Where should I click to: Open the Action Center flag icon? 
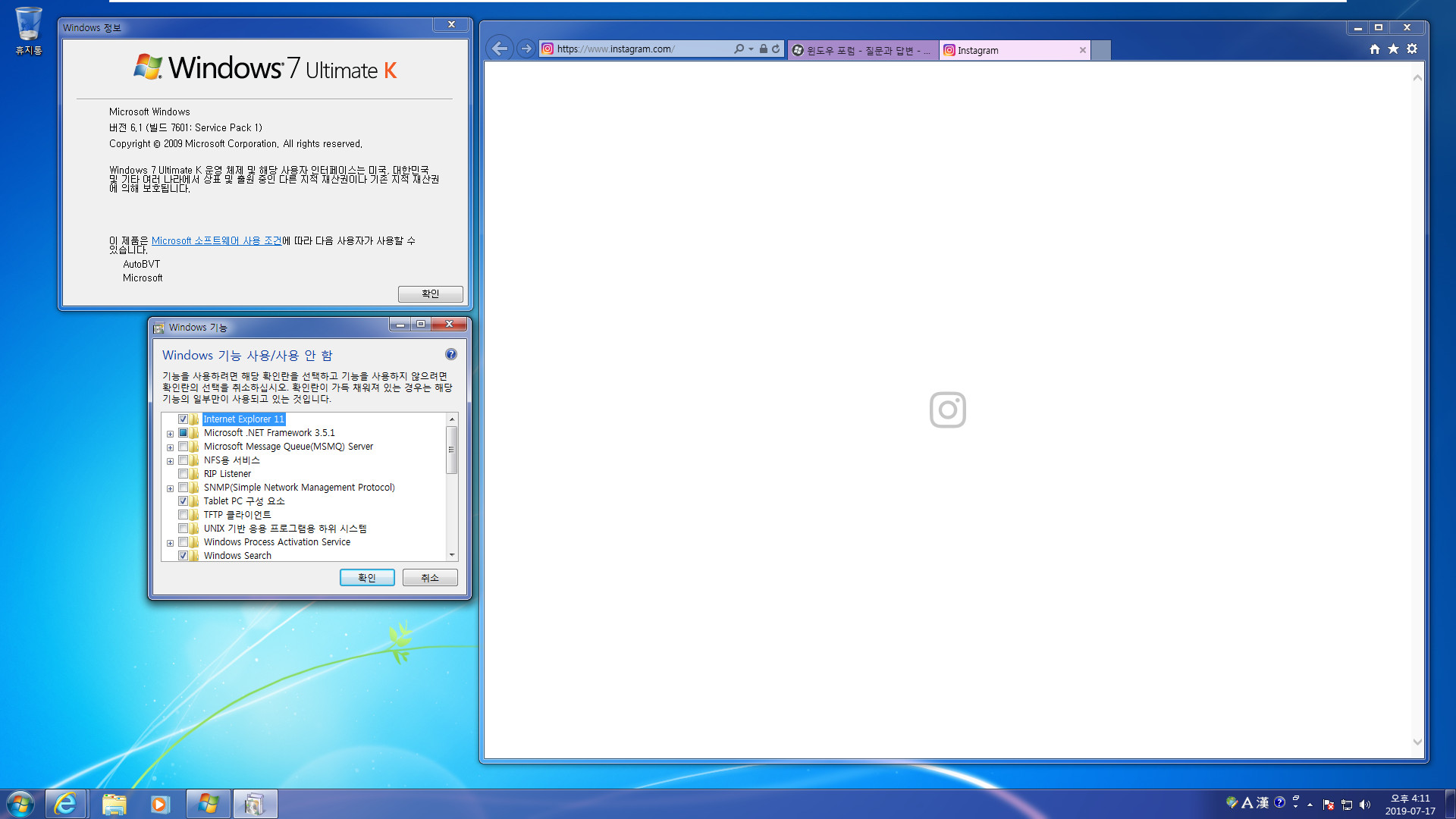tap(1329, 805)
